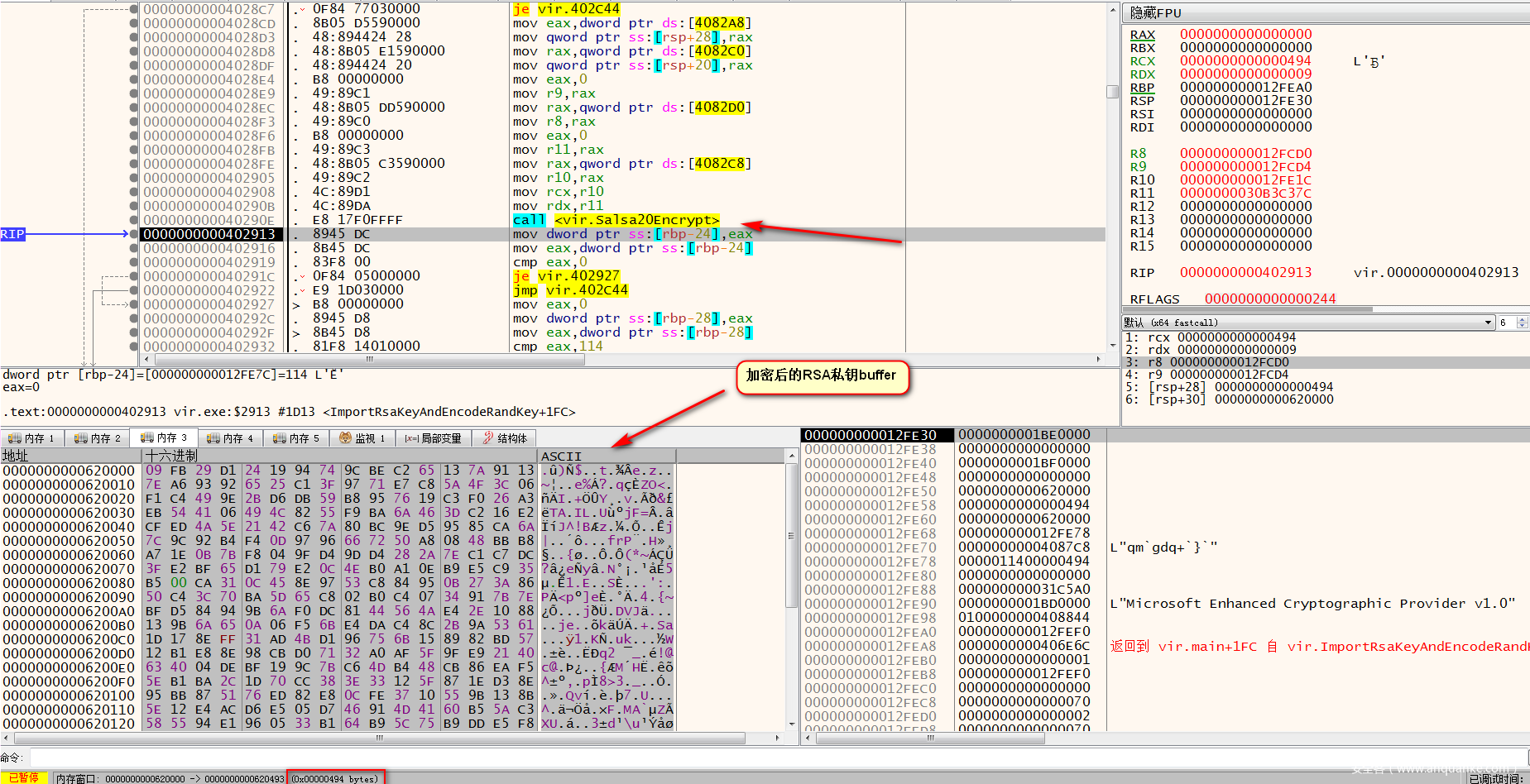Toggle breakpoint bullet at address 402927
Viewport: 1530px width, 784px height.
[134, 304]
